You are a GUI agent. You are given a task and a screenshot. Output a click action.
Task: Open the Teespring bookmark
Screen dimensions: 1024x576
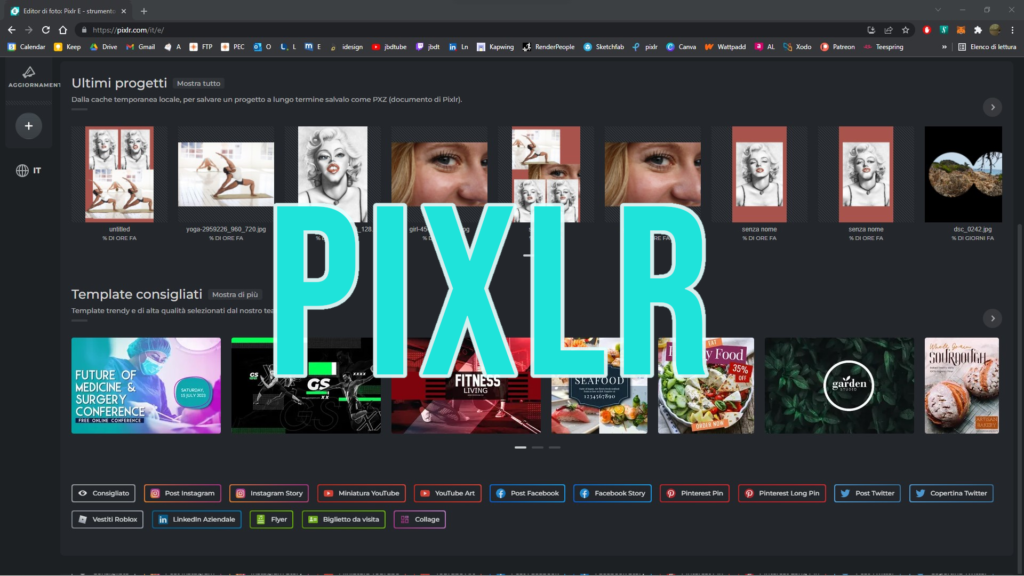pos(884,47)
